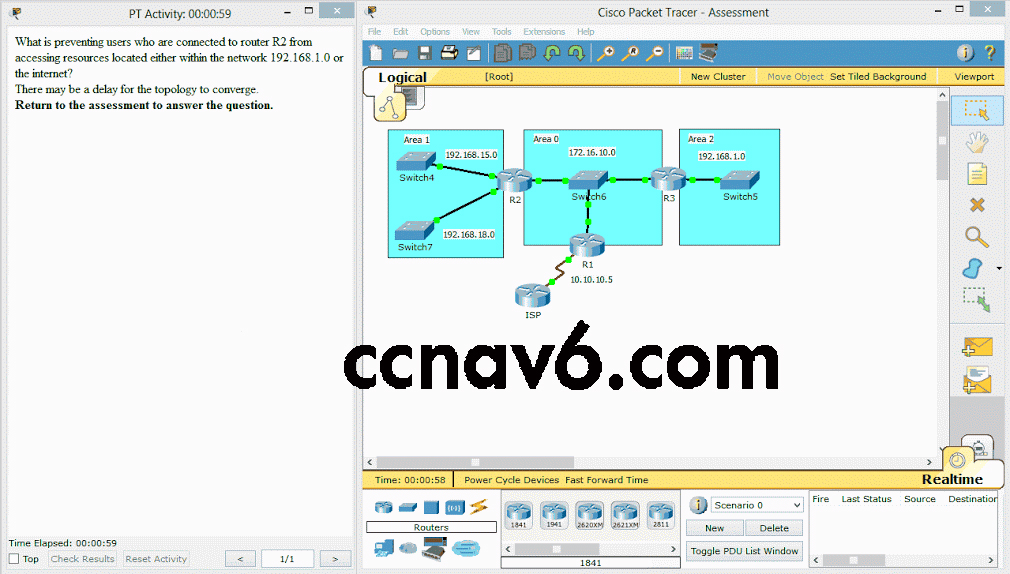Image resolution: width=1010 pixels, height=574 pixels.
Task: Open the Options menu
Action: coord(435,32)
